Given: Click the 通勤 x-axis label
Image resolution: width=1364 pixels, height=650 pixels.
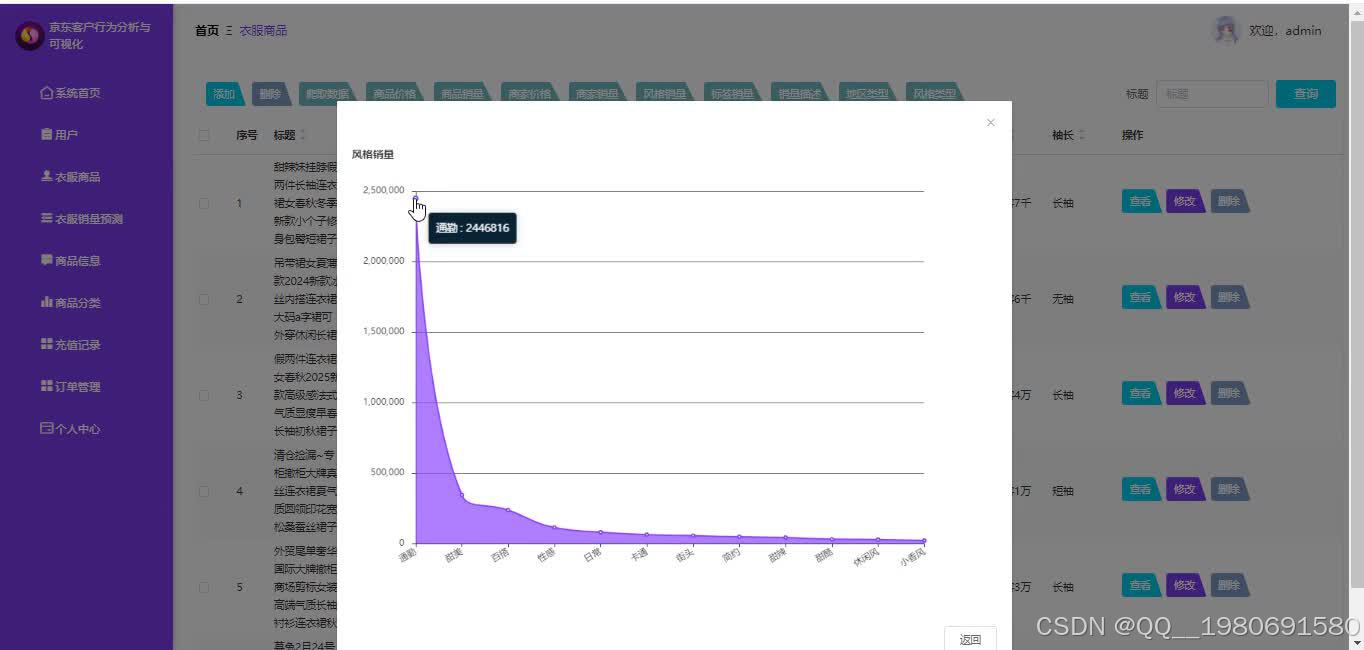Looking at the screenshot, I should point(408,554).
